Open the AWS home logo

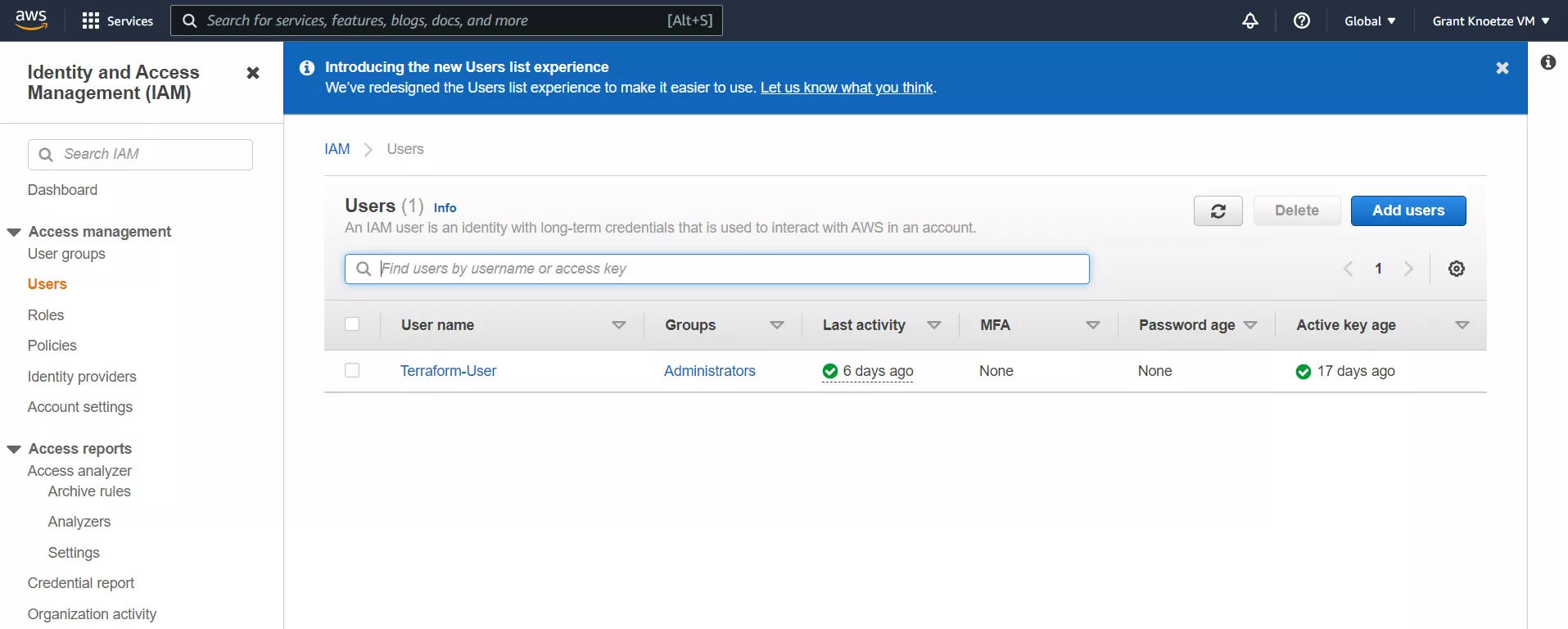coord(31,20)
